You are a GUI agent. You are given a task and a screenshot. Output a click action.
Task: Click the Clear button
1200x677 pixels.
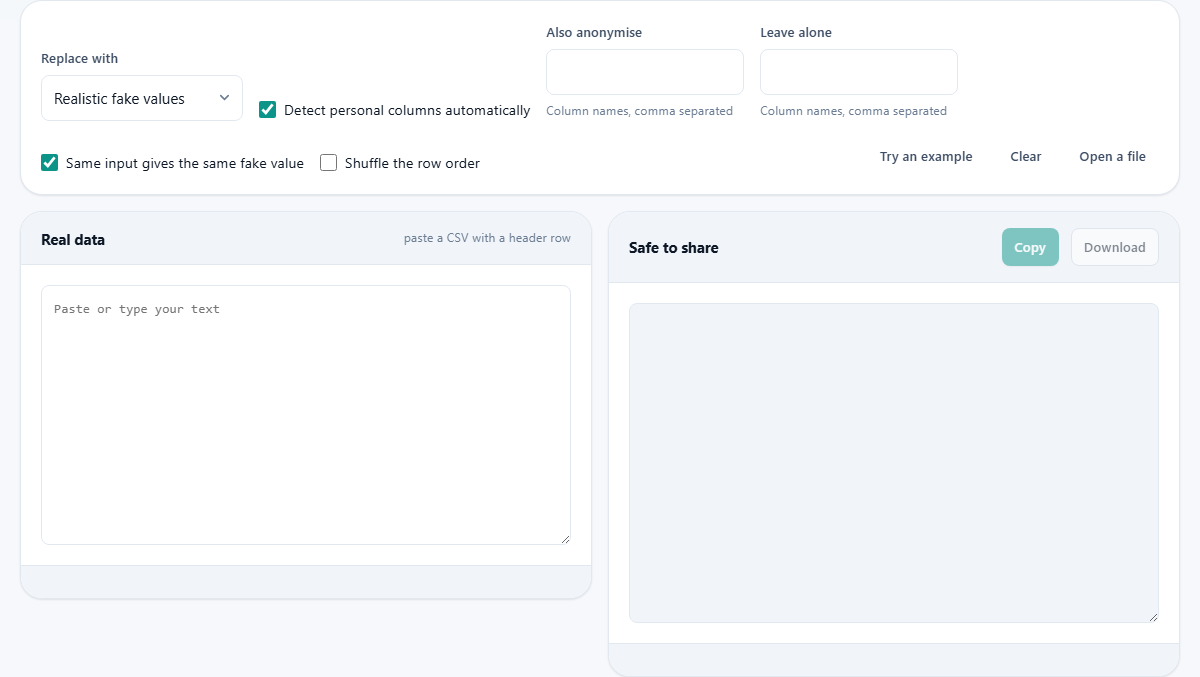pos(1026,156)
